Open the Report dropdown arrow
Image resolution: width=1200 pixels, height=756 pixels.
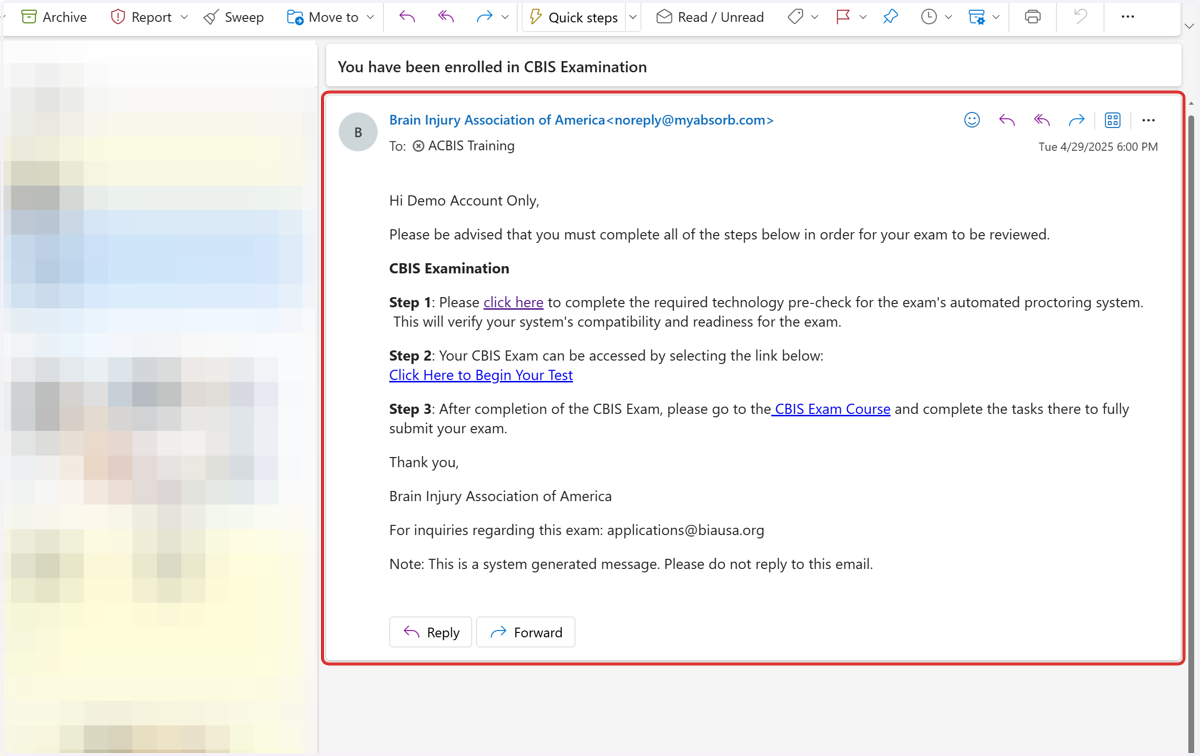[x=184, y=17]
